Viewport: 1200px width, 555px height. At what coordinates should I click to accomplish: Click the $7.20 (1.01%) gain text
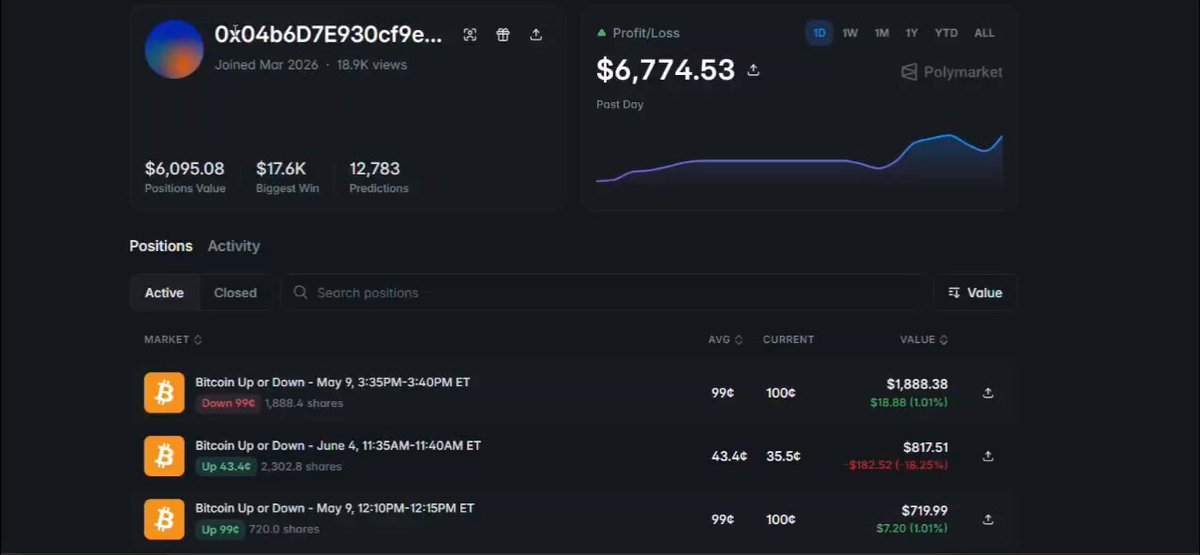click(912, 528)
